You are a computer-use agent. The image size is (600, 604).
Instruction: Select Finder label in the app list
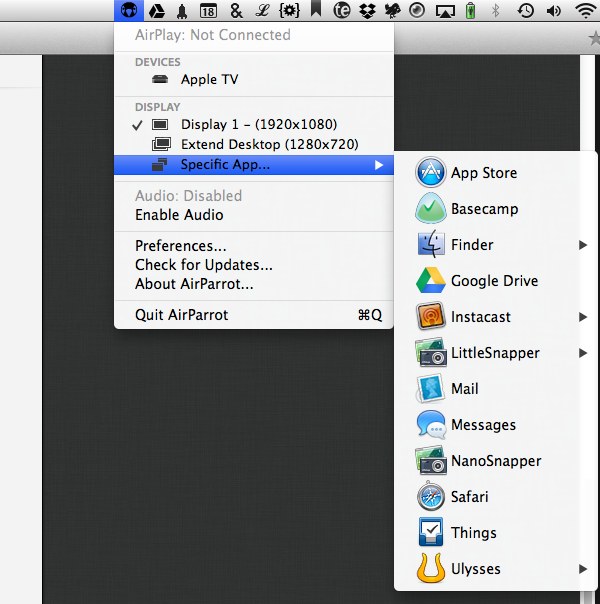(x=472, y=245)
